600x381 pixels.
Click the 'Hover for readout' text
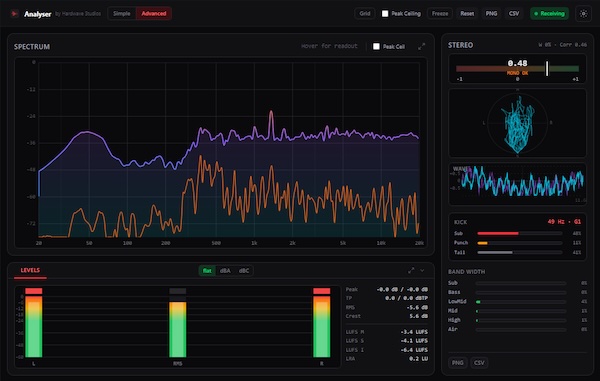click(x=329, y=46)
